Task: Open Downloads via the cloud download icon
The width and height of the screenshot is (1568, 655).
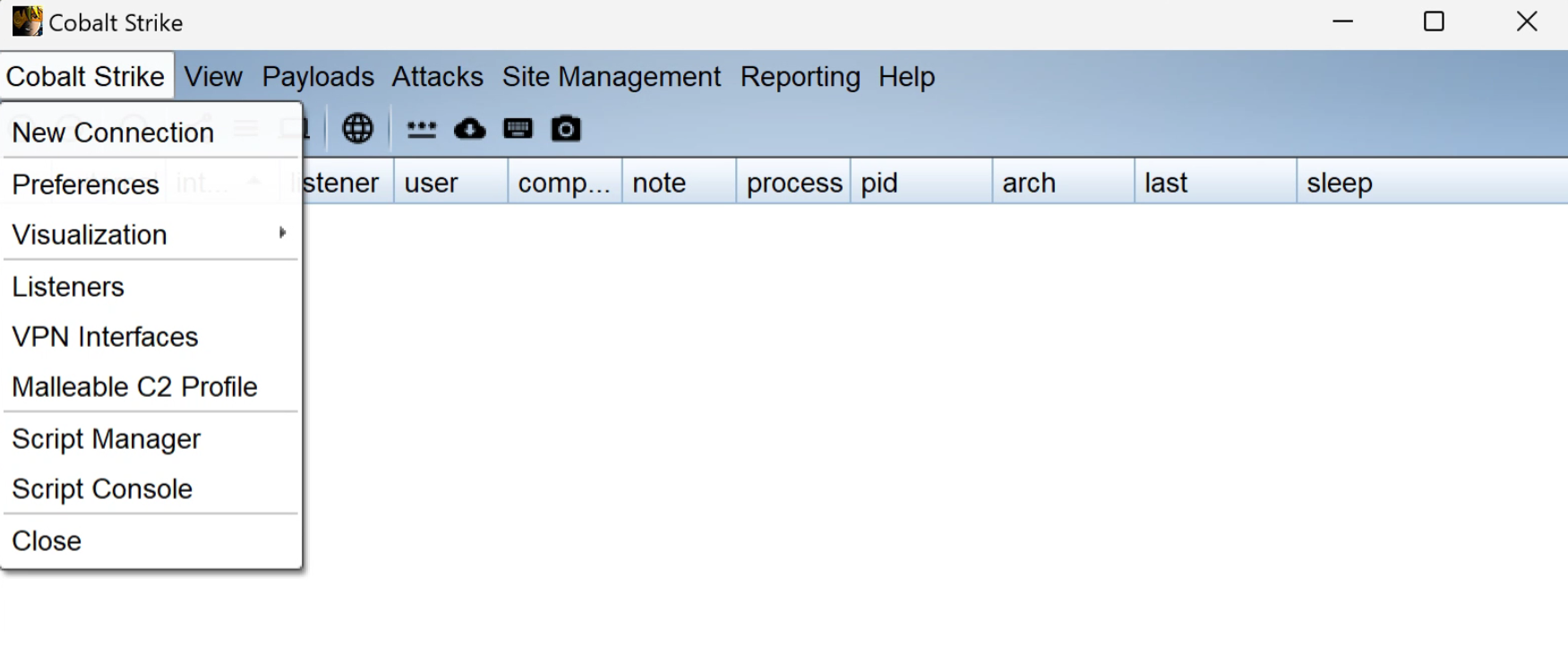Action: [x=469, y=129]
